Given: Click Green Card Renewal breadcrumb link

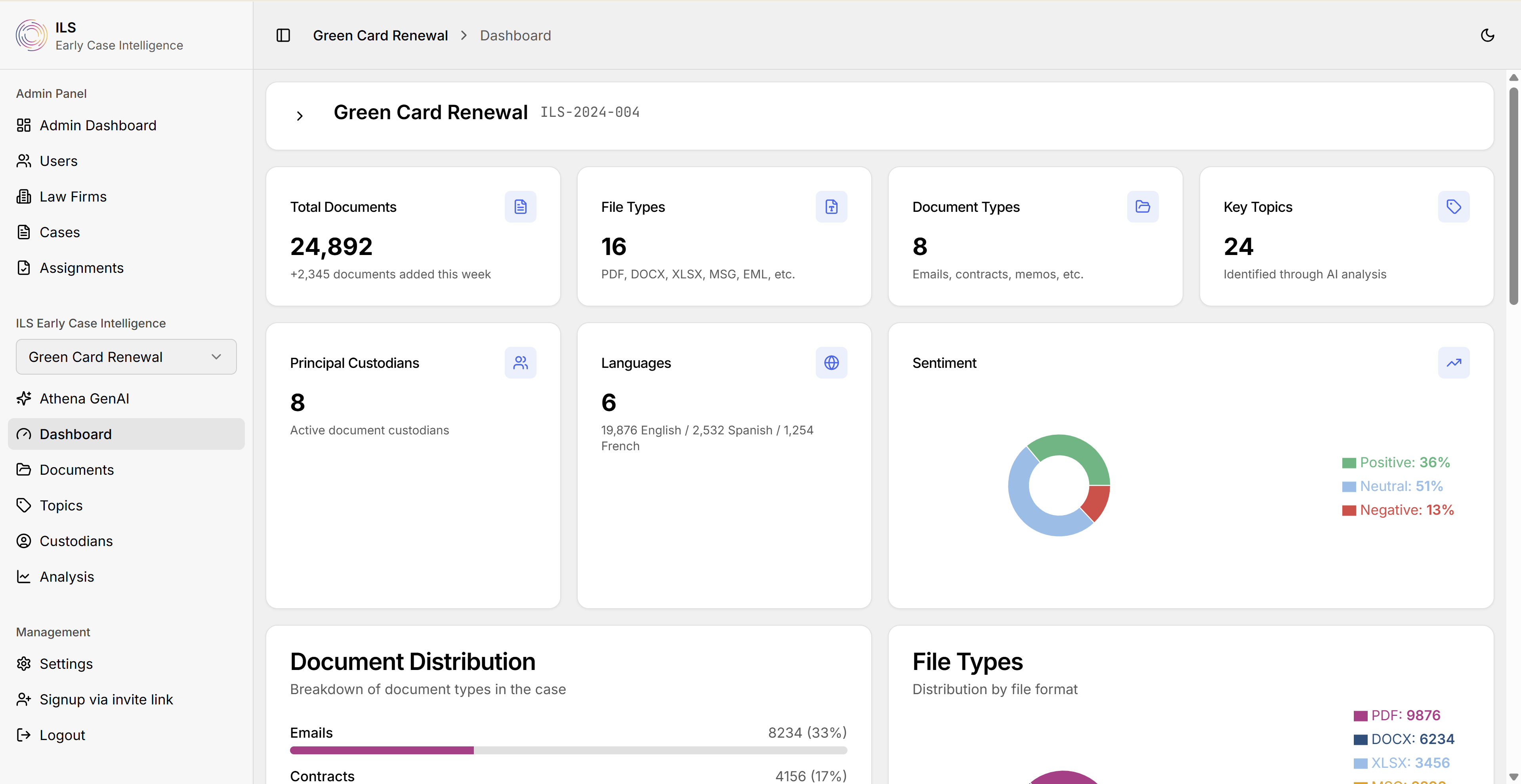Looking at the screenshot, I should coord(380,35).
